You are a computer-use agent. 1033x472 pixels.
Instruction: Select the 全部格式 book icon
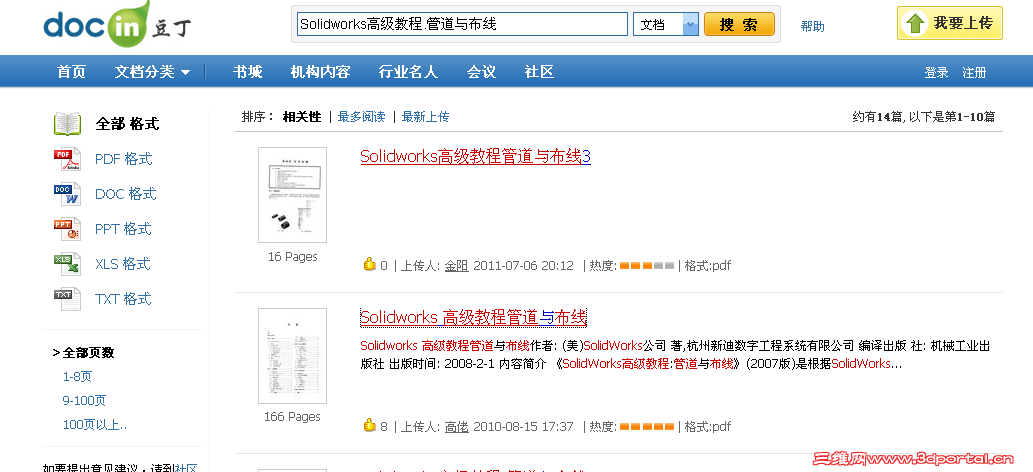point(67,124)
